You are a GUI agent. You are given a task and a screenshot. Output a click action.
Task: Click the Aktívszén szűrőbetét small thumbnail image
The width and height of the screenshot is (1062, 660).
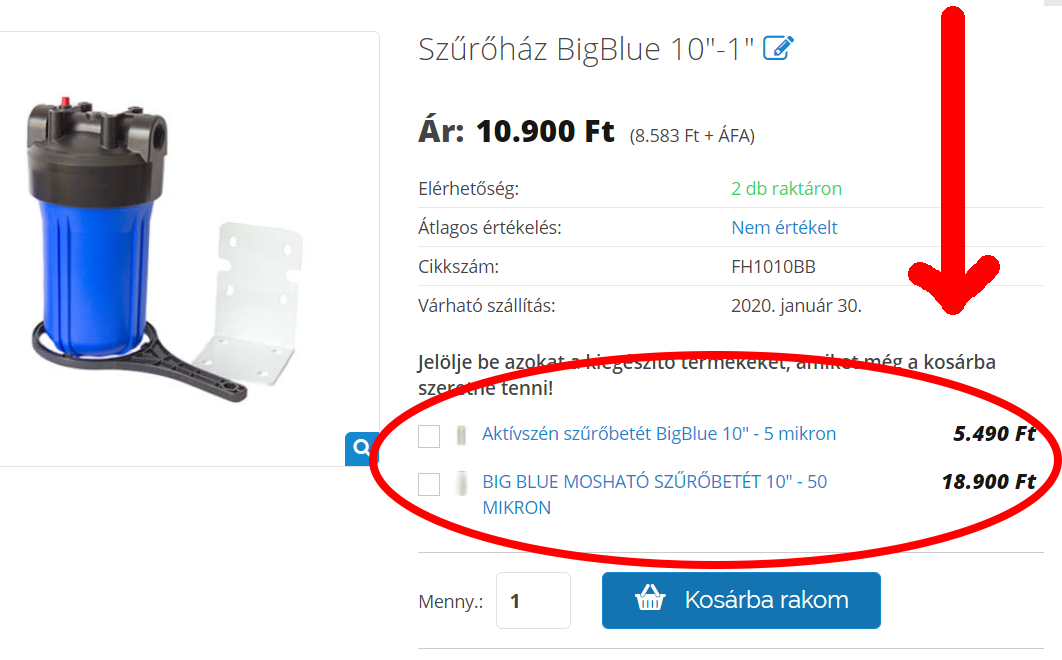(461, 434)
